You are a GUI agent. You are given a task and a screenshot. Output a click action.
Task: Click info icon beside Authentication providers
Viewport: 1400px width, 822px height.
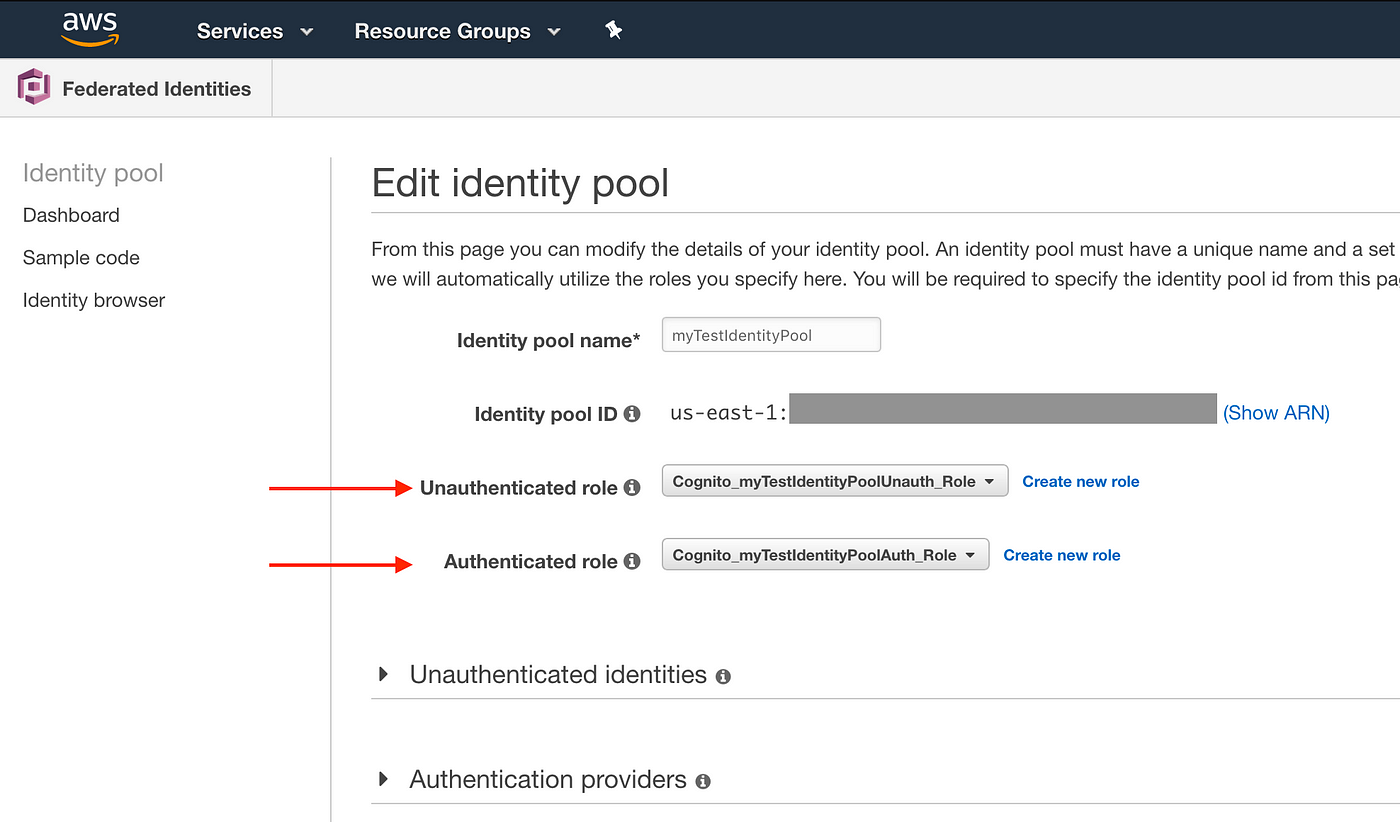click(x=703, y=782)
